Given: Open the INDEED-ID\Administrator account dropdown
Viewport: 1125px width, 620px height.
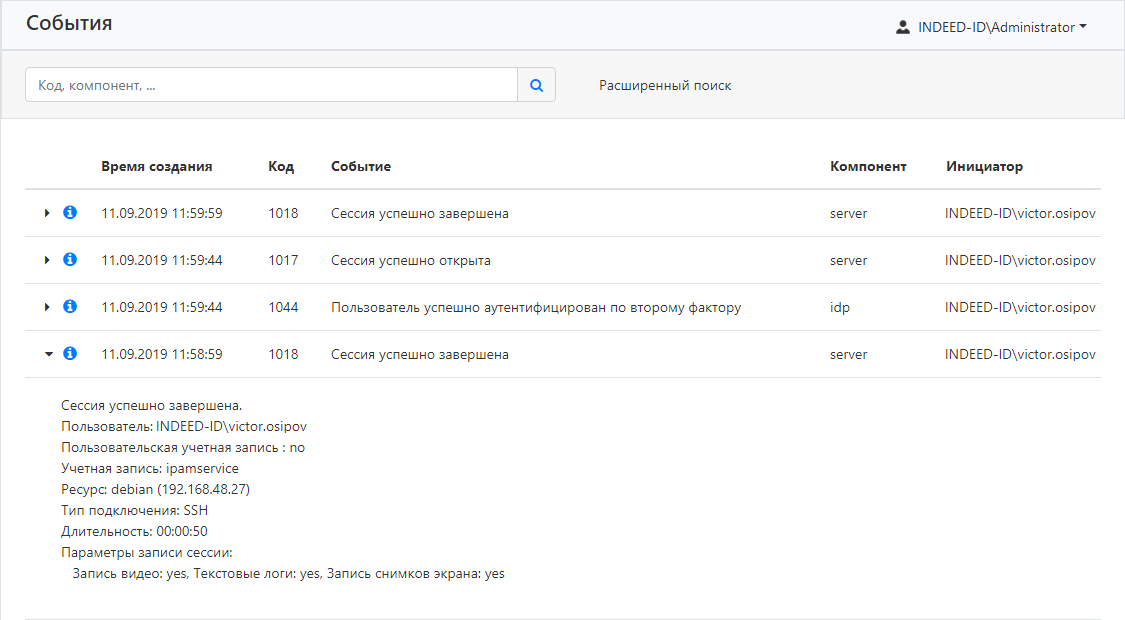Looking at the screenshot, I should (x=1001, y=28).
